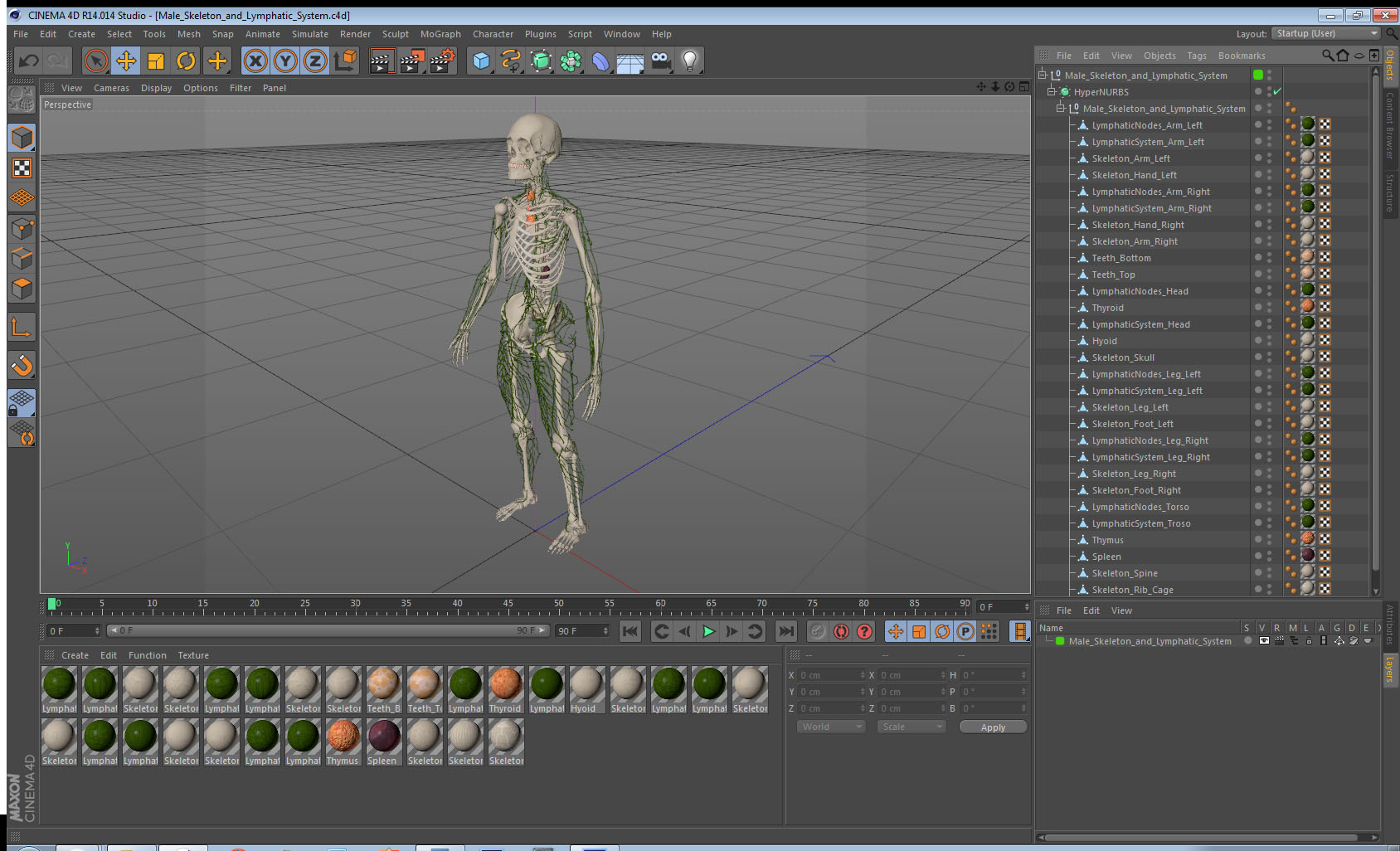Select the Hyoid material thumbnail
This screenshot has height=851, width=1400.
pos(586,689)
